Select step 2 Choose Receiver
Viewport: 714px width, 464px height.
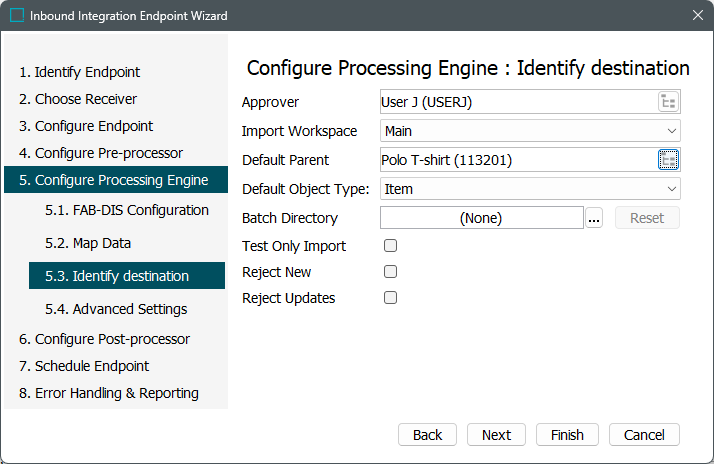click(78, 99)
